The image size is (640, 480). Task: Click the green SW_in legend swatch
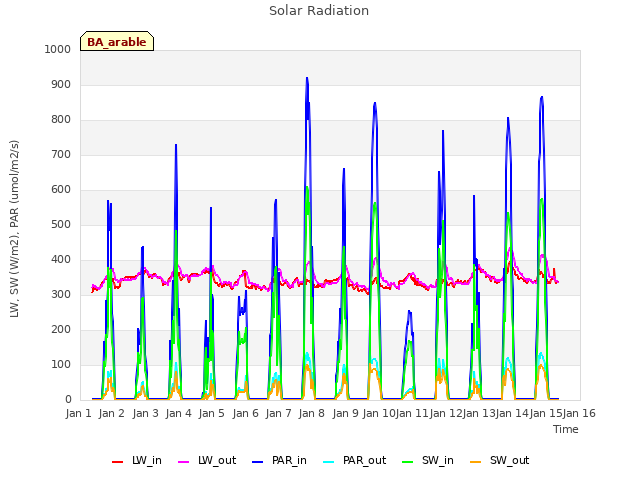coord(407,462)
